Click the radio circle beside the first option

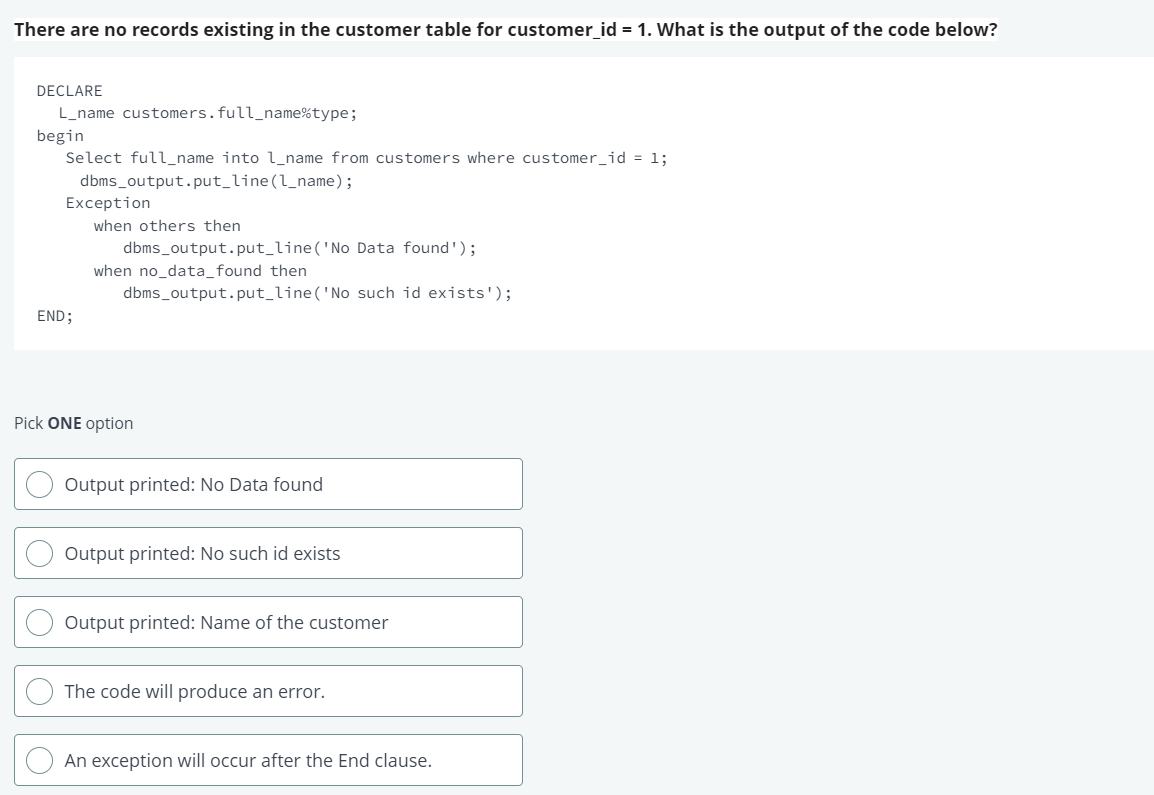[x=39, y=483]
